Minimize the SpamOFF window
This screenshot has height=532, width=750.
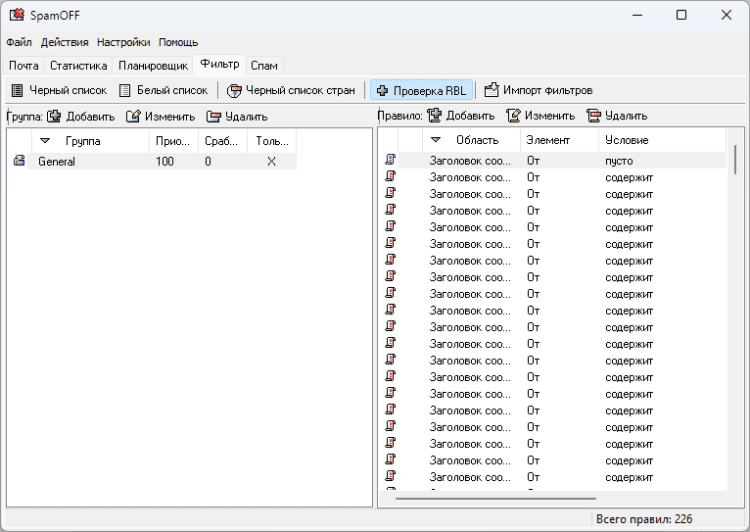tap(637, 15)
